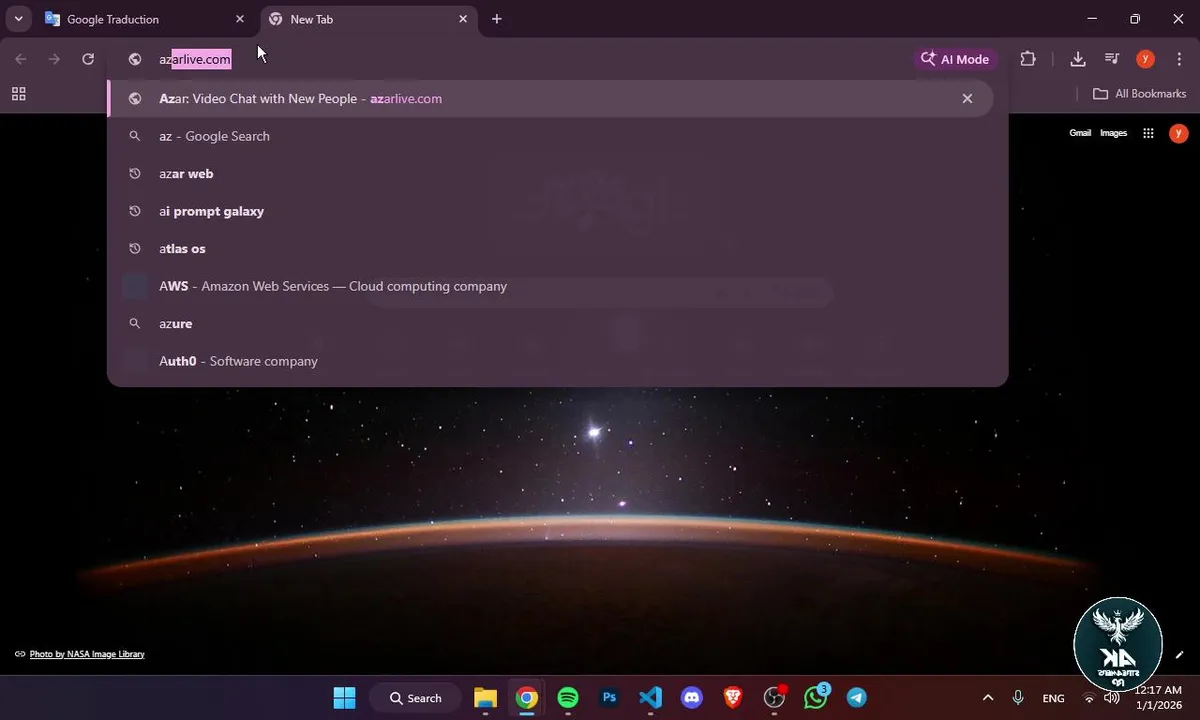Select the Azar: Video Chat with New People suggestion
The image size is (1200, 720).
[x=550, y=99]
